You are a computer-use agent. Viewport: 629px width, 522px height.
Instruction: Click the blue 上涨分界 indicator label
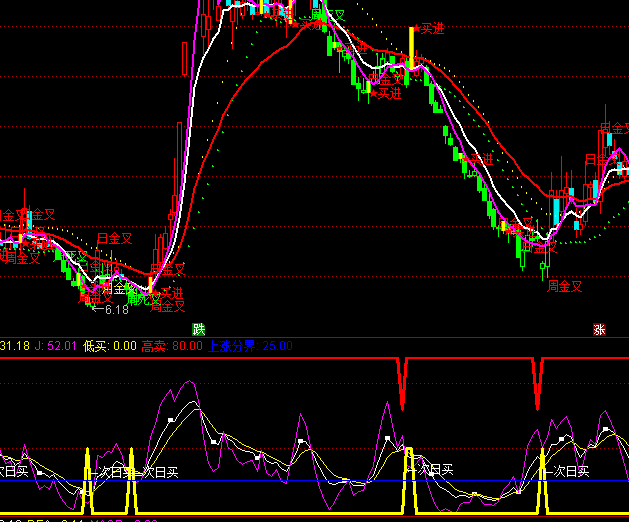tap(232, 346)
